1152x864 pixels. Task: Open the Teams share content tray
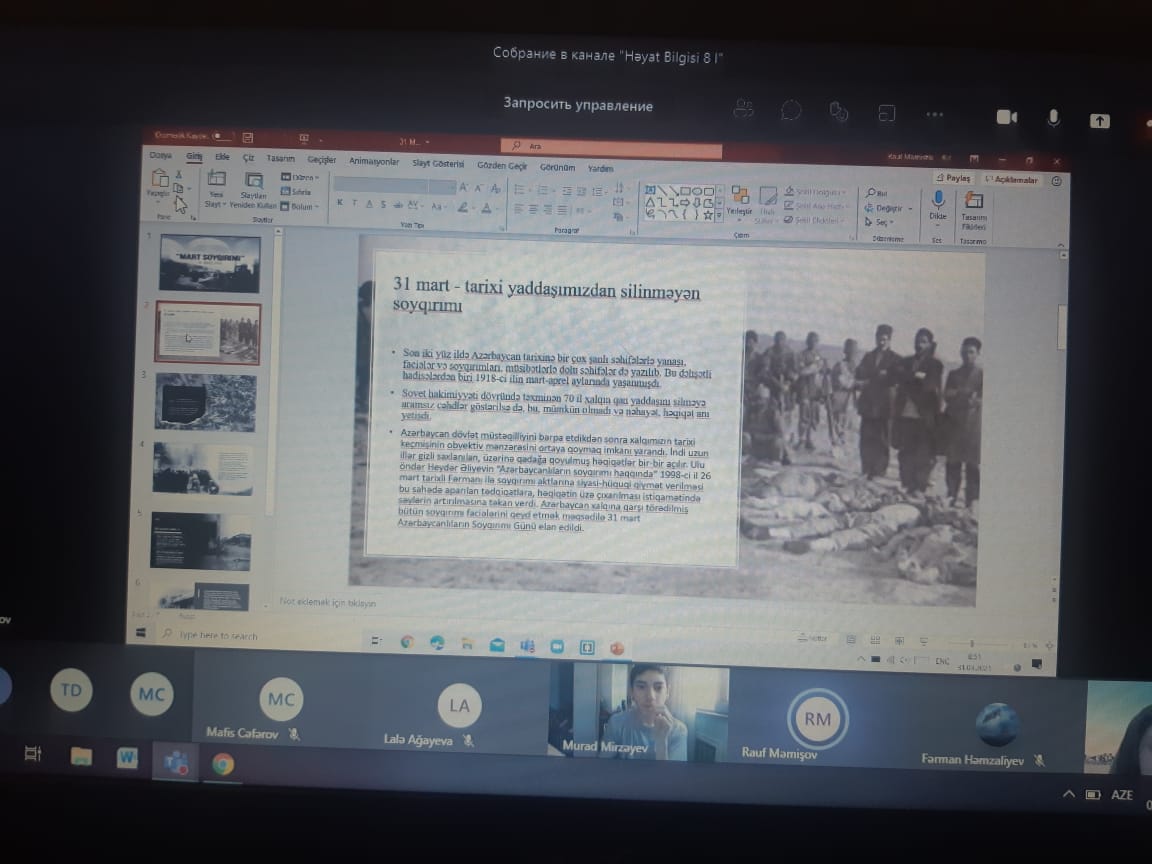(1099, 120)
